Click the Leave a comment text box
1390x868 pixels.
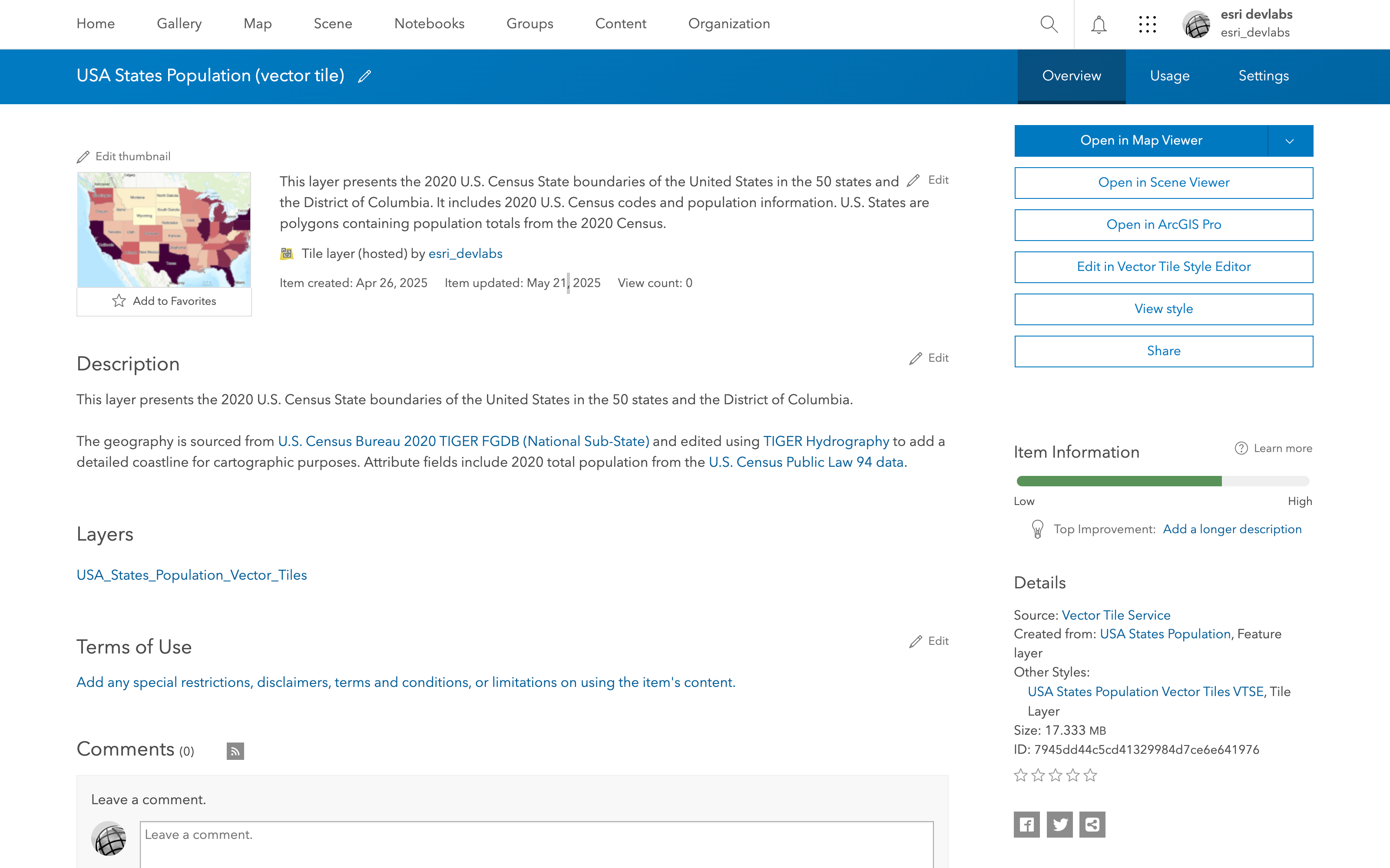coord(536,843)
